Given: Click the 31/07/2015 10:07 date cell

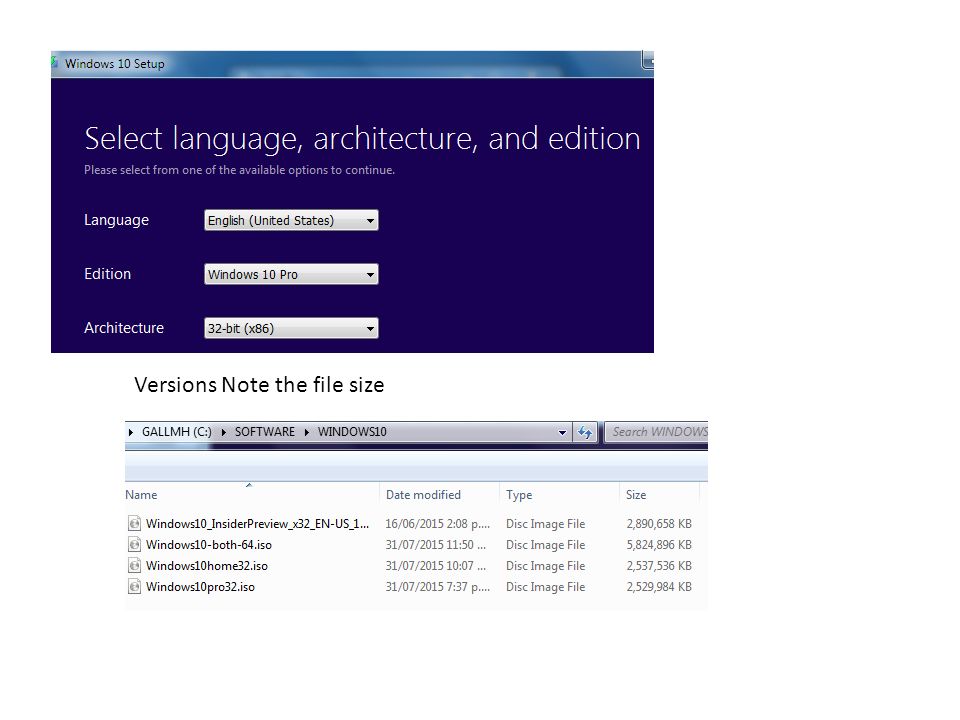Looking at the screenshot, I should point(435,566).
